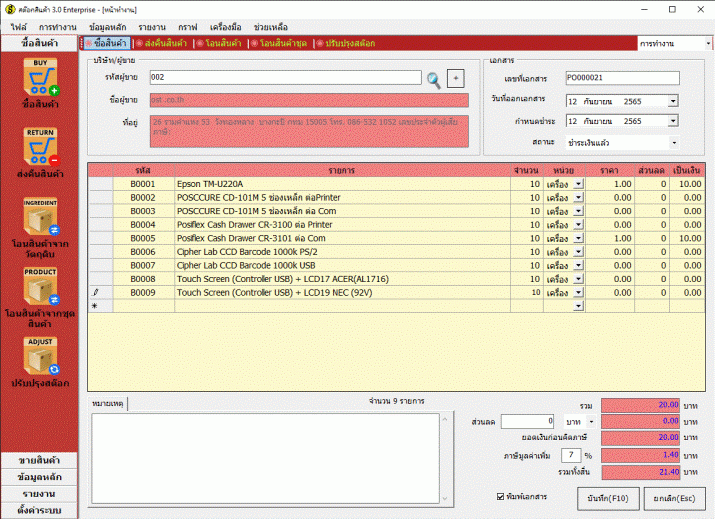The width and height of the screenshot is (715, 519).
Task: Switch to ส่งคืนสินค้า tab
Action: [161, 43]
